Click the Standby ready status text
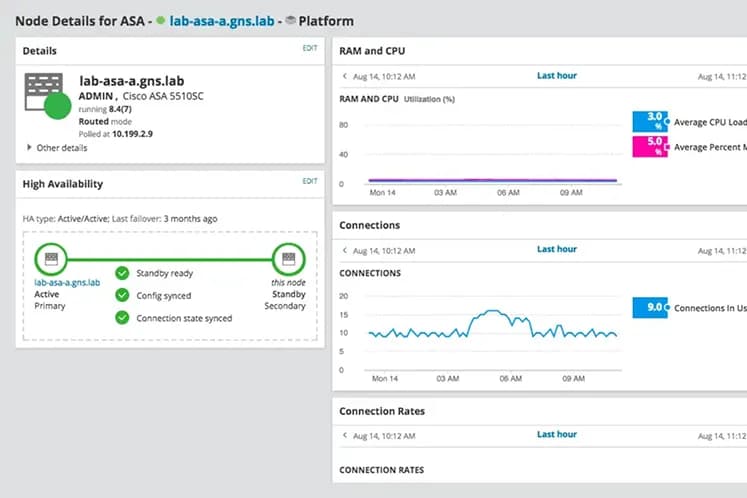This screenshot has width=747, height=498. pos(164,273)
